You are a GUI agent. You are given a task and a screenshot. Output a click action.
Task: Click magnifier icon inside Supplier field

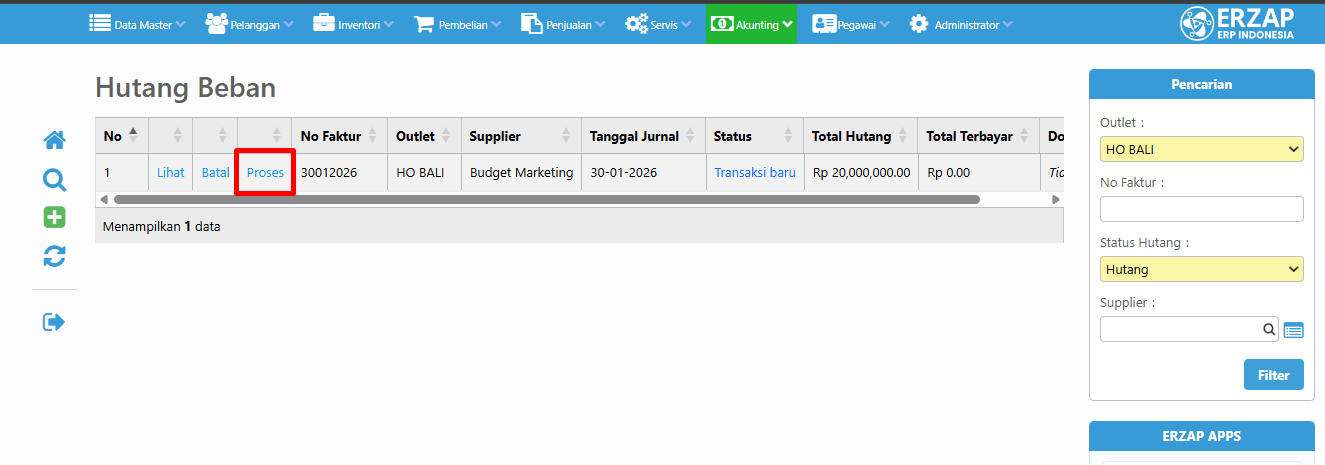coord(1268,329)
